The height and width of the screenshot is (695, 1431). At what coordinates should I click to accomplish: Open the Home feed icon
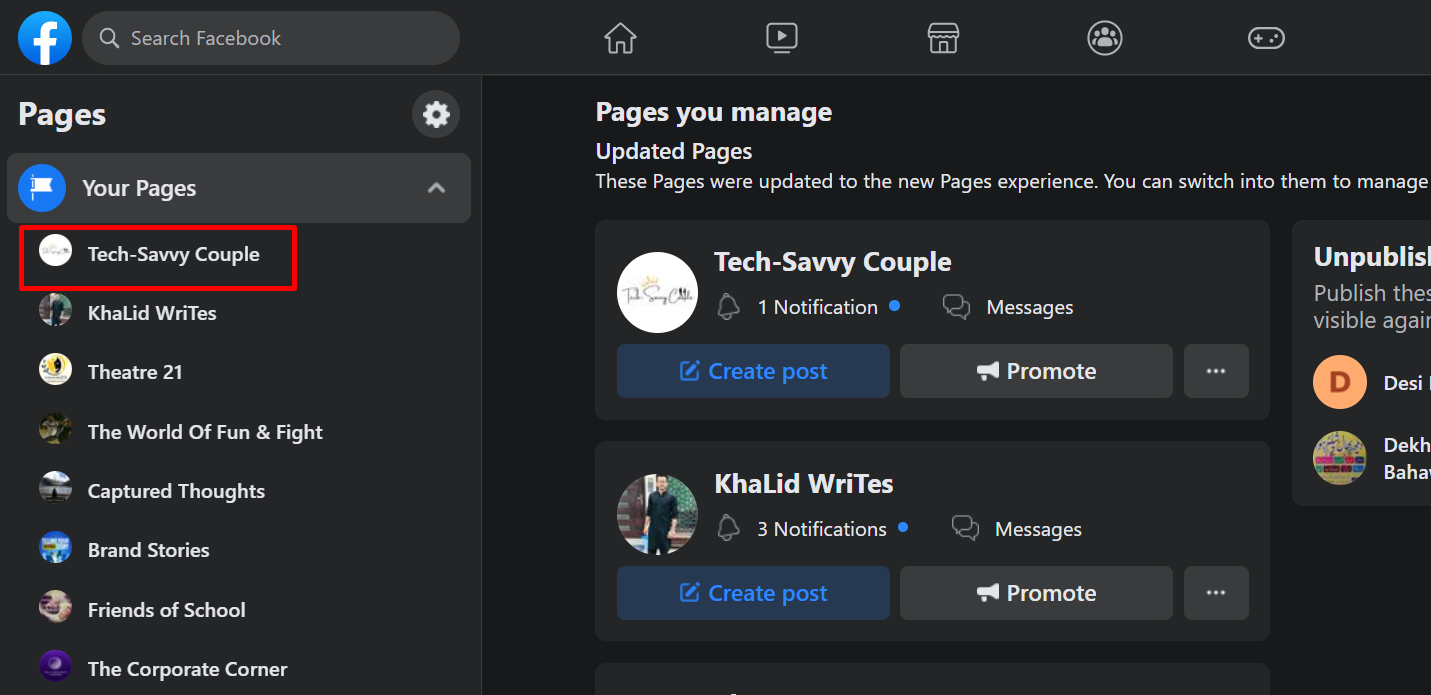[620, 38]
